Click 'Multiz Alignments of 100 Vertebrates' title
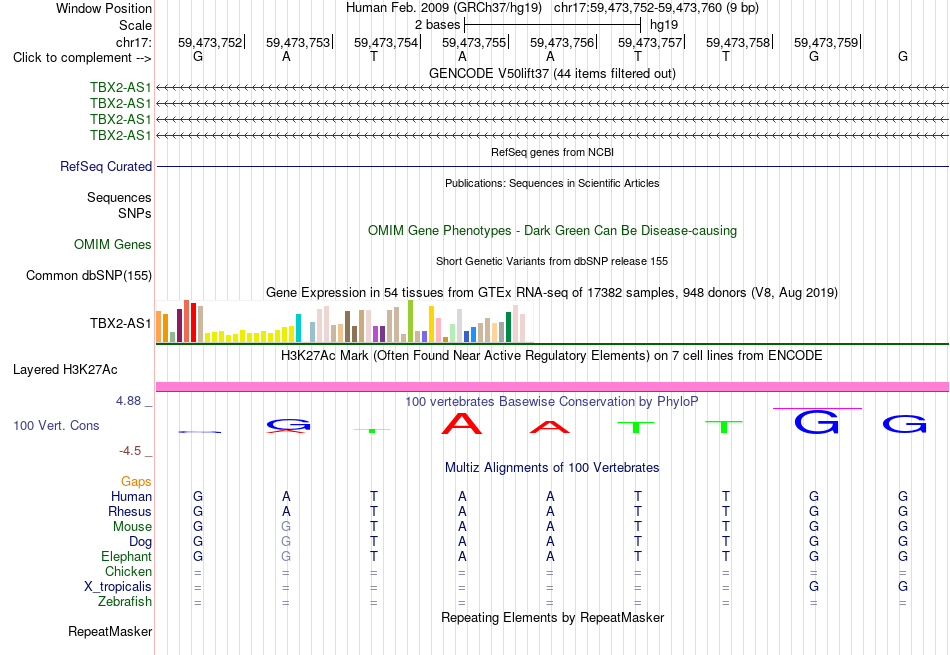 point(552,468)
